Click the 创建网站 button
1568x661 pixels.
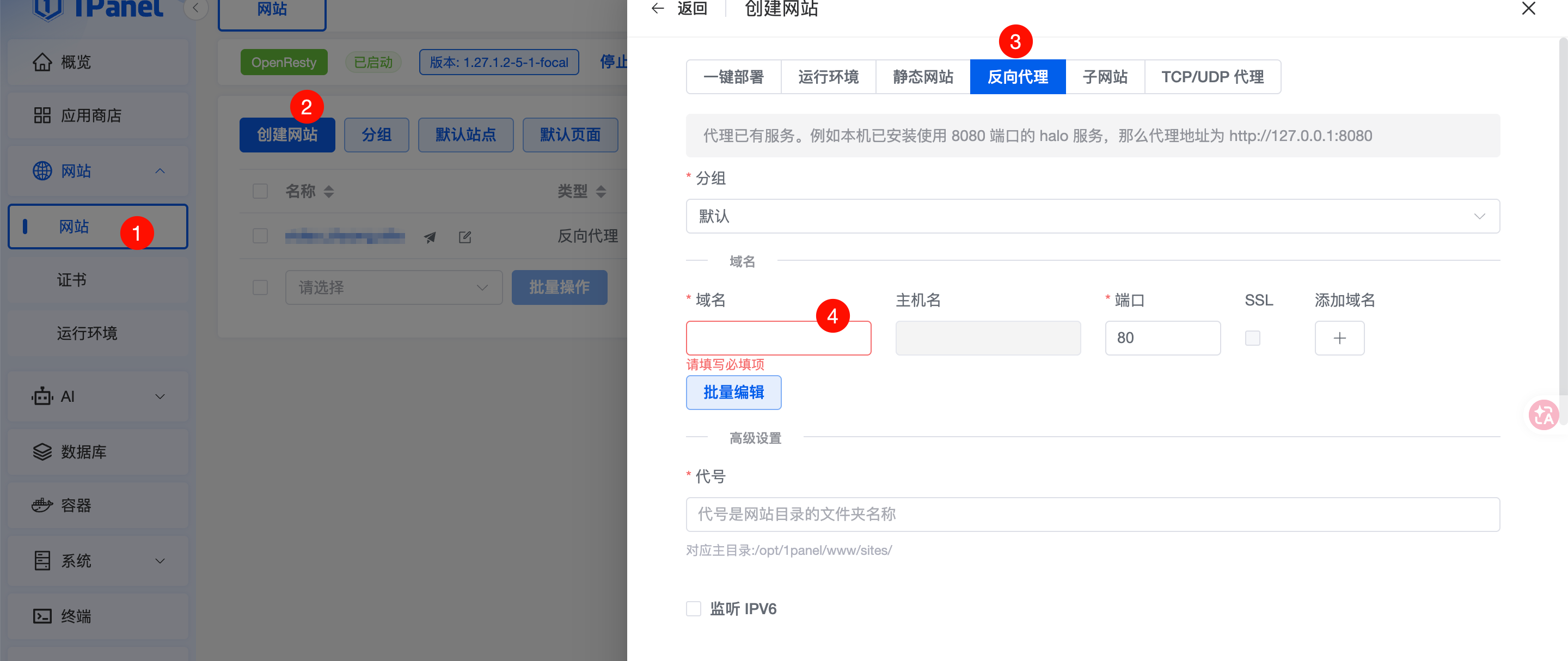(287, 135)
